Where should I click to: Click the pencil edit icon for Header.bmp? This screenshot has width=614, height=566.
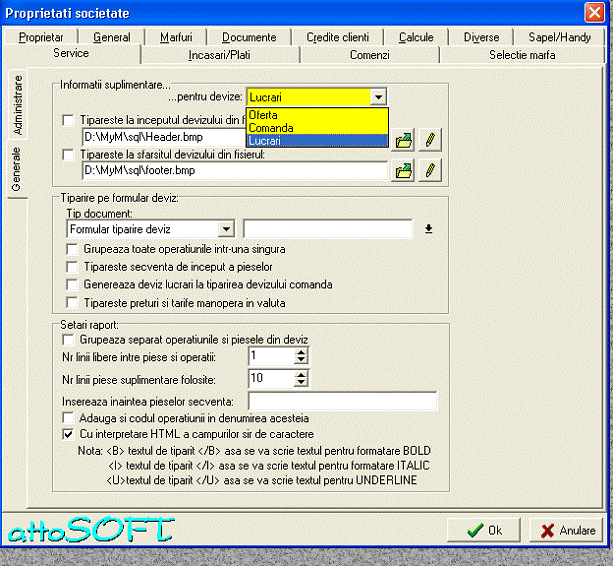pyautogui.click(x=430, y=140)
